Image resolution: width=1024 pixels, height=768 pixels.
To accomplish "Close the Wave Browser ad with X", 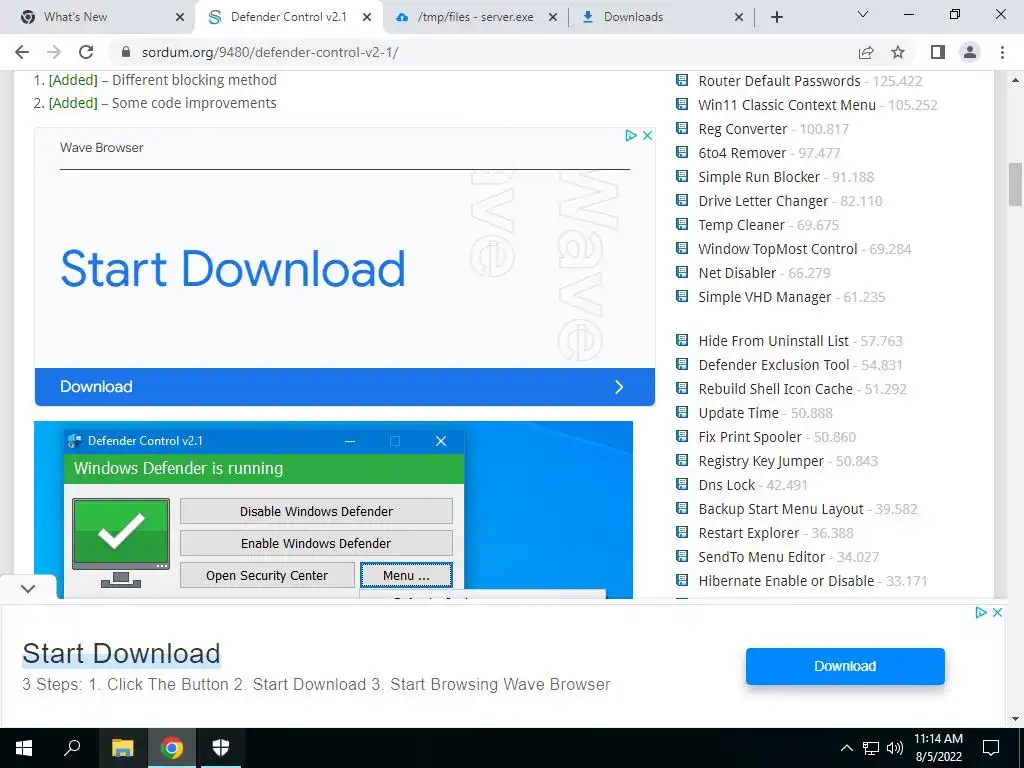I will click(x=647, y=135).
